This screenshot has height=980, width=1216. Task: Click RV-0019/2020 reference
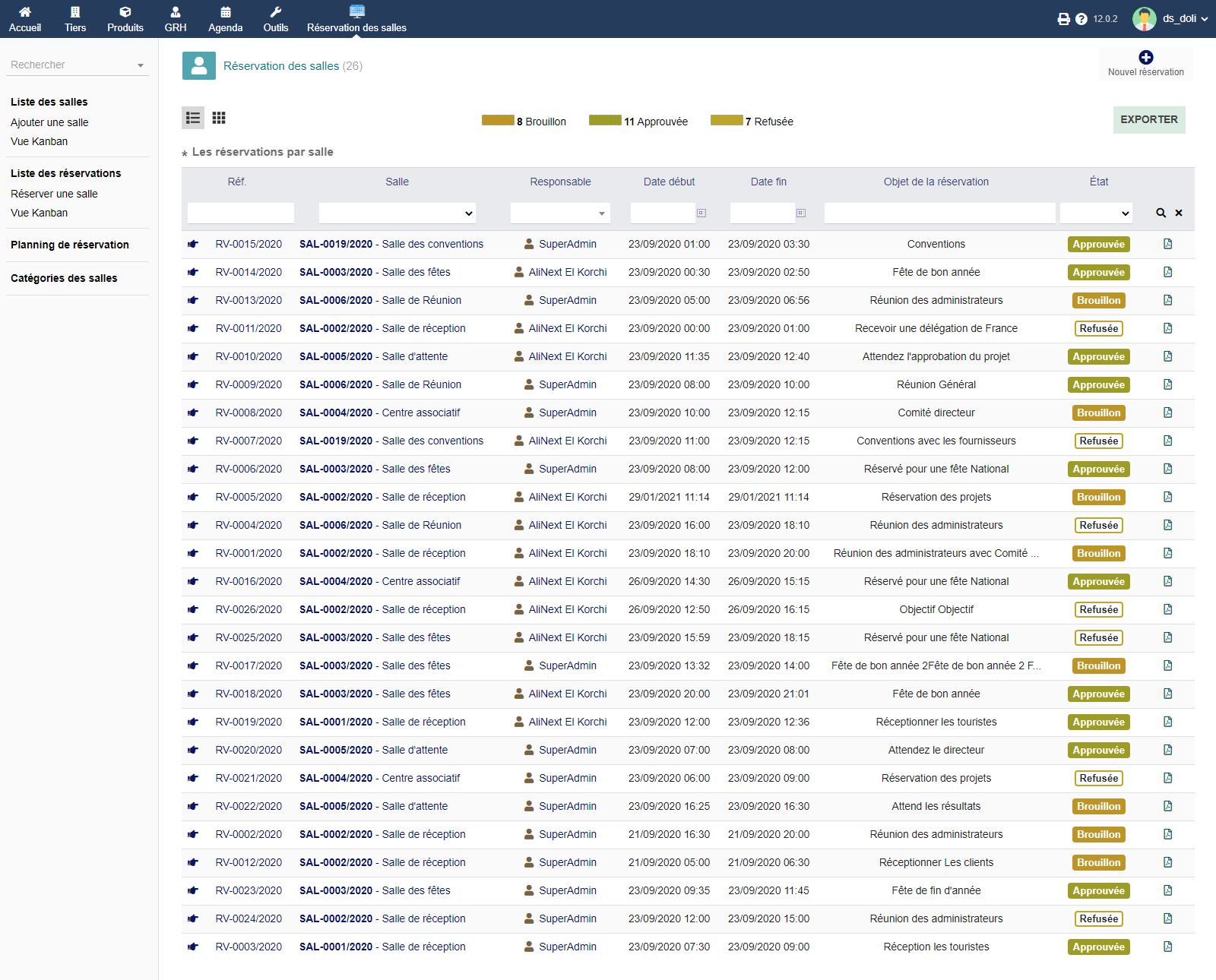click(249, 722)
